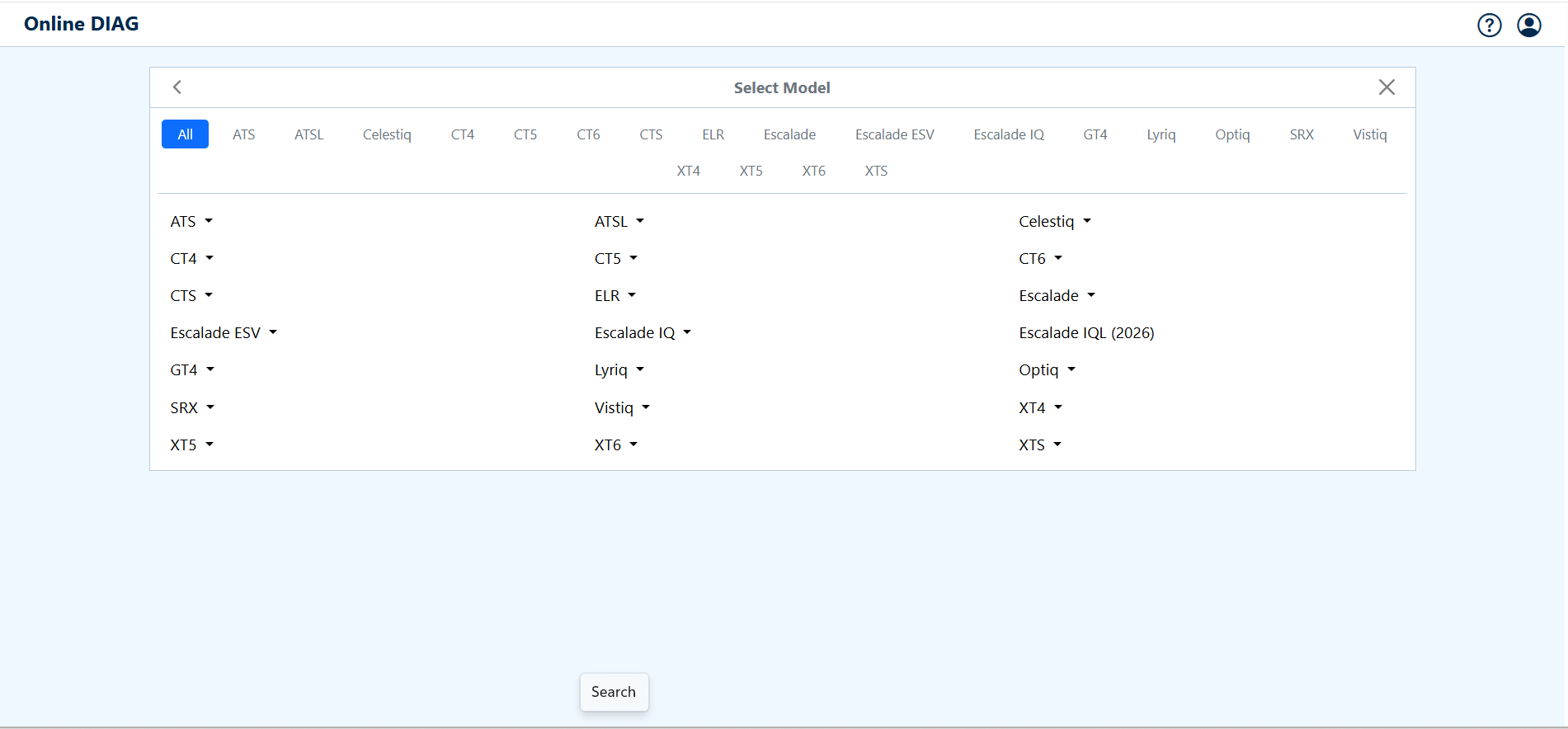Expand the XT4 model dropdown in list
Image resolution: width=1568 pixels, height=729 pixels.
(1040, 407)
